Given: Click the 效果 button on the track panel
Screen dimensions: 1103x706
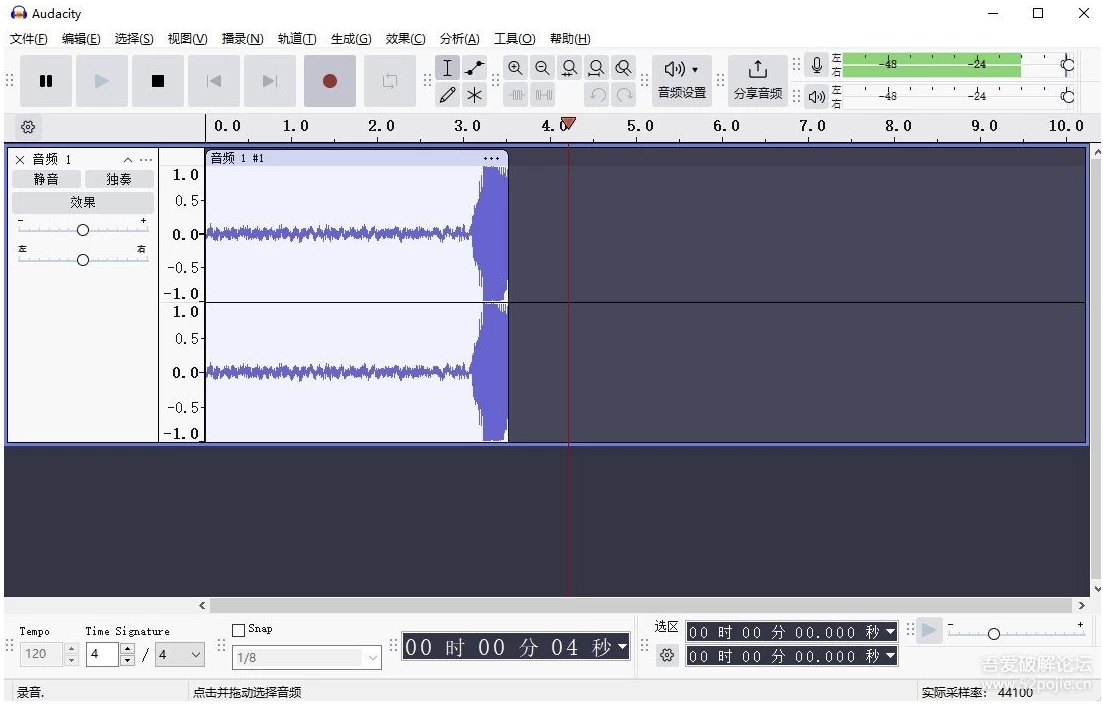Looking at the screenshot, I should (x=83, y=201).
